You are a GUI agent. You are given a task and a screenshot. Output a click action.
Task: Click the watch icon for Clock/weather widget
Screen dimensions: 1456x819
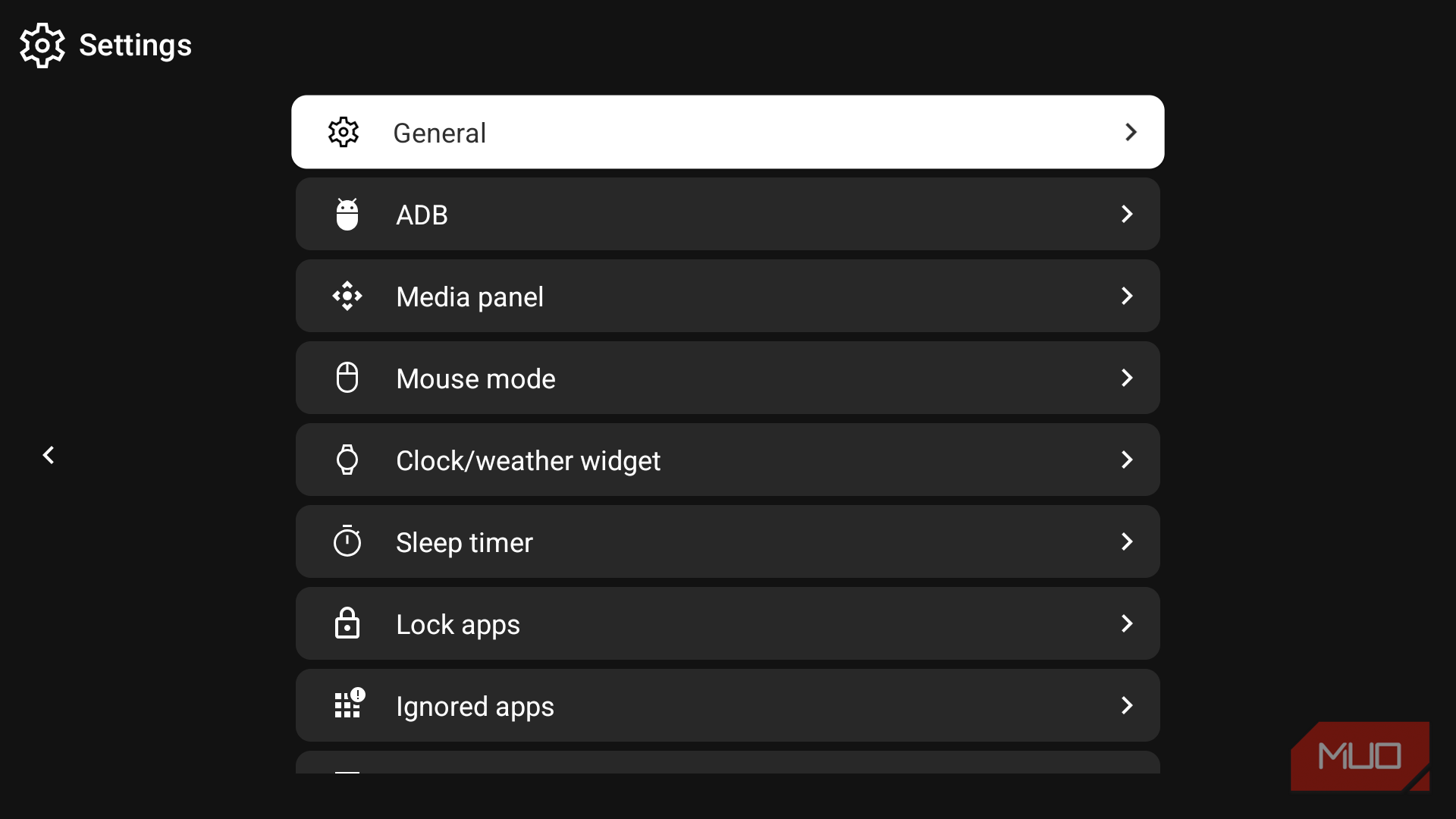point(347,460)
